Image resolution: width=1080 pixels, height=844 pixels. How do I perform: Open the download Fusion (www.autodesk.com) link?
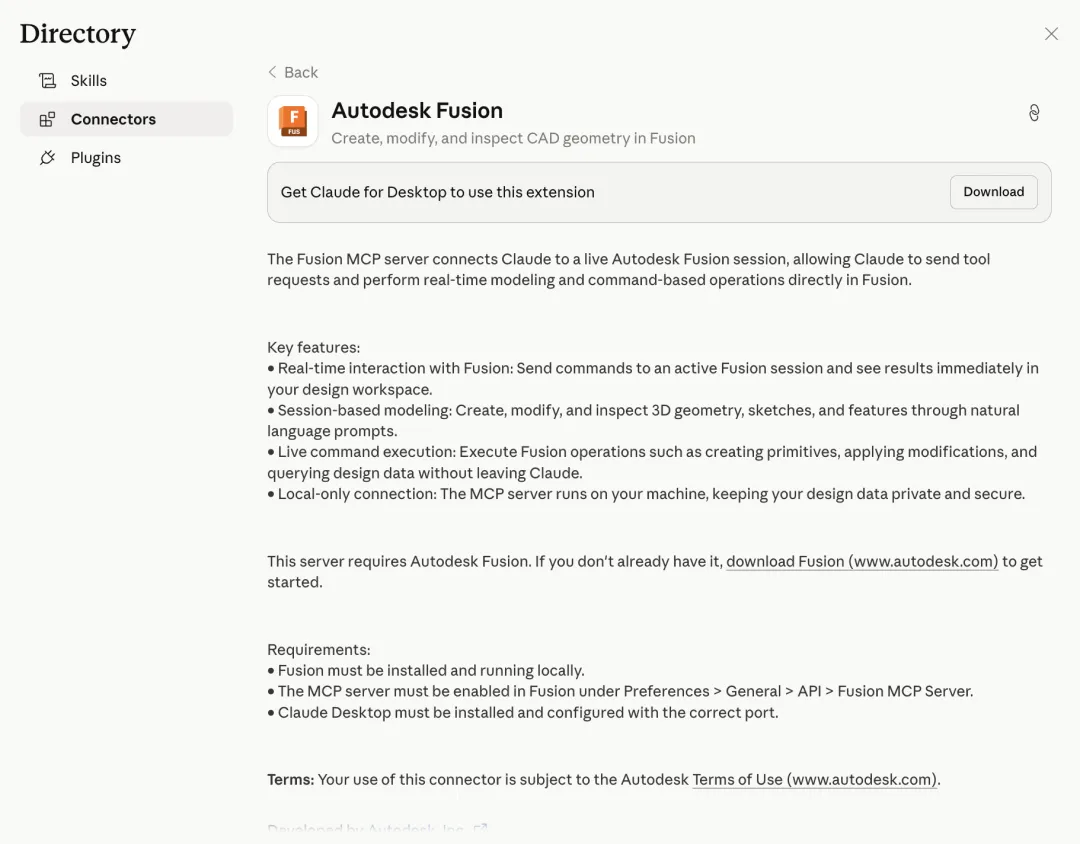coord(862,561)
